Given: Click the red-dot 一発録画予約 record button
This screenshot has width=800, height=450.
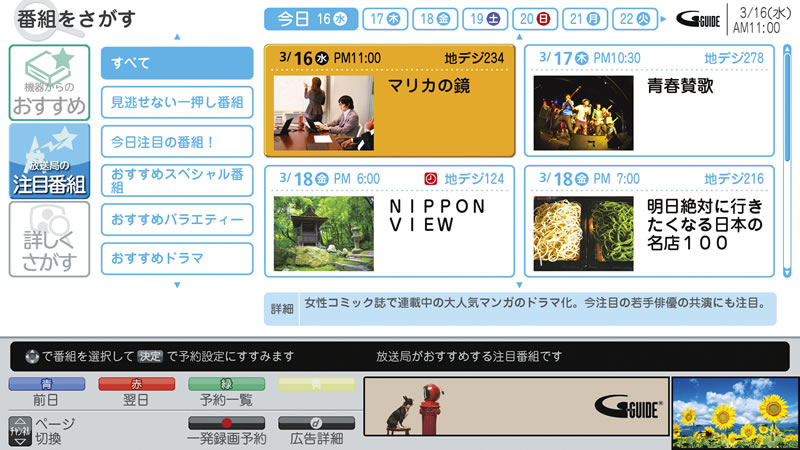Looking at the screenshot, I should [227, 423].
